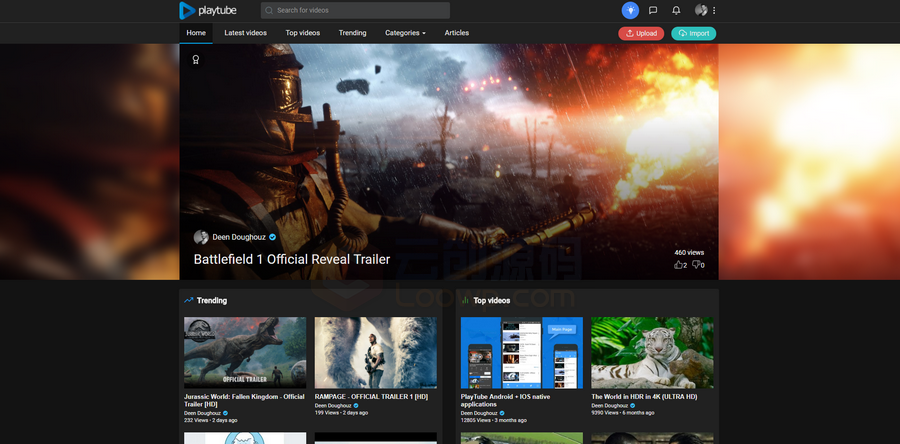Image resolution: width=900 pixels, height=444 pixels.
Task: Open the three-dot menu beside avatar
Action: pos(714,10)
